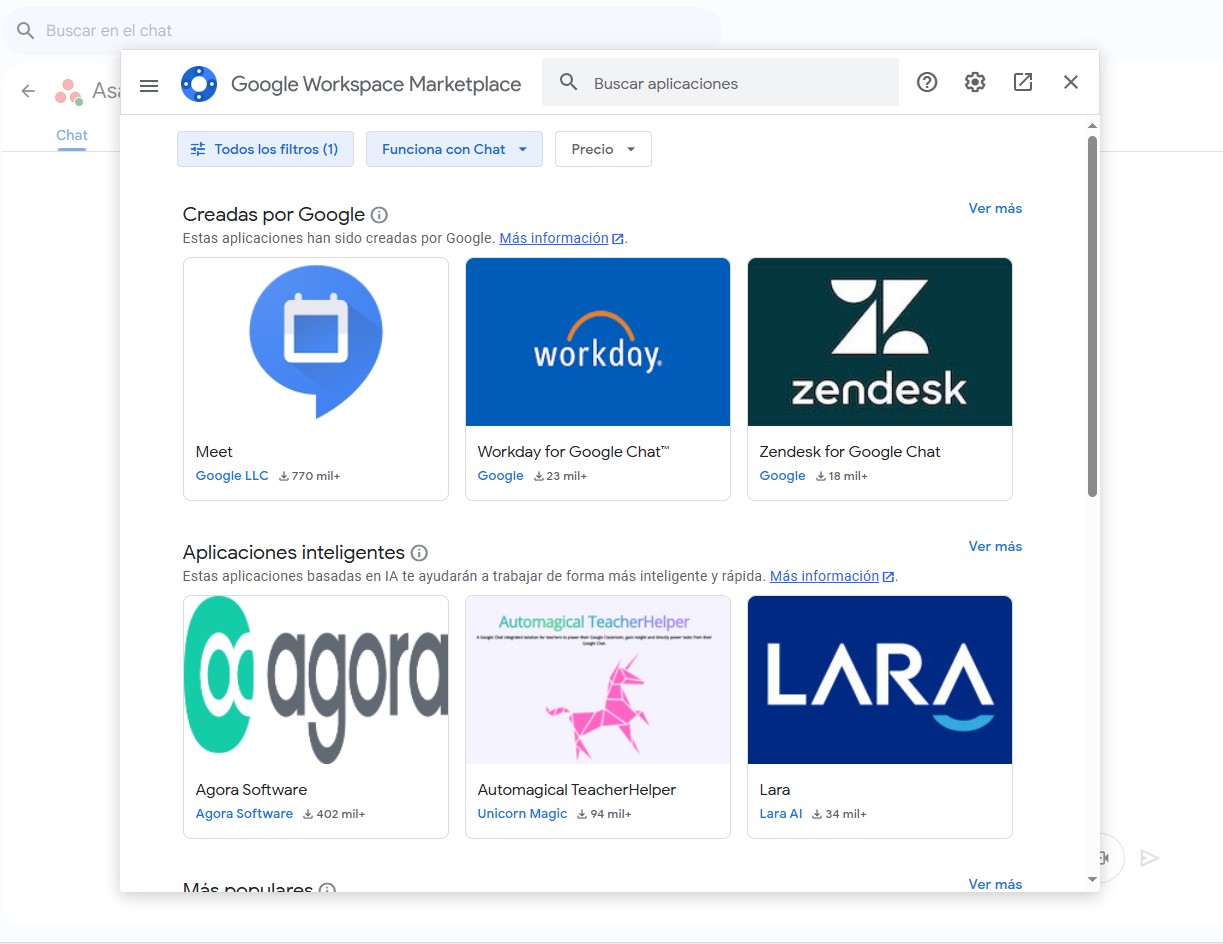Expand the Funciona con Chat dropdown

(x=454, y=149)
